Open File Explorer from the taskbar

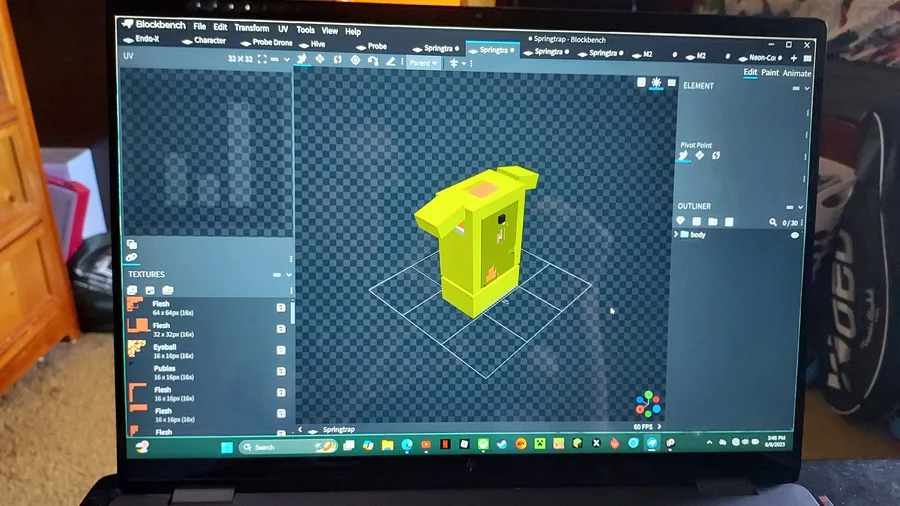387,445
